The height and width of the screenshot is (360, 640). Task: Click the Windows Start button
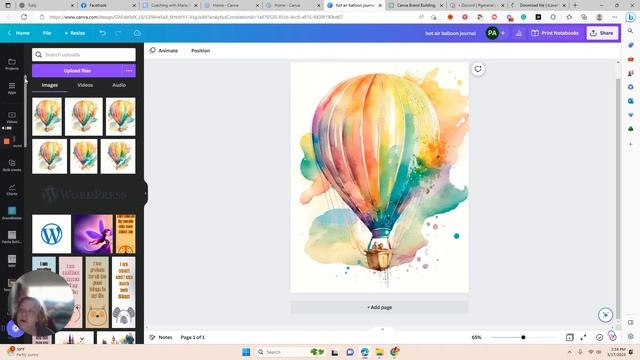pos(246,352)
